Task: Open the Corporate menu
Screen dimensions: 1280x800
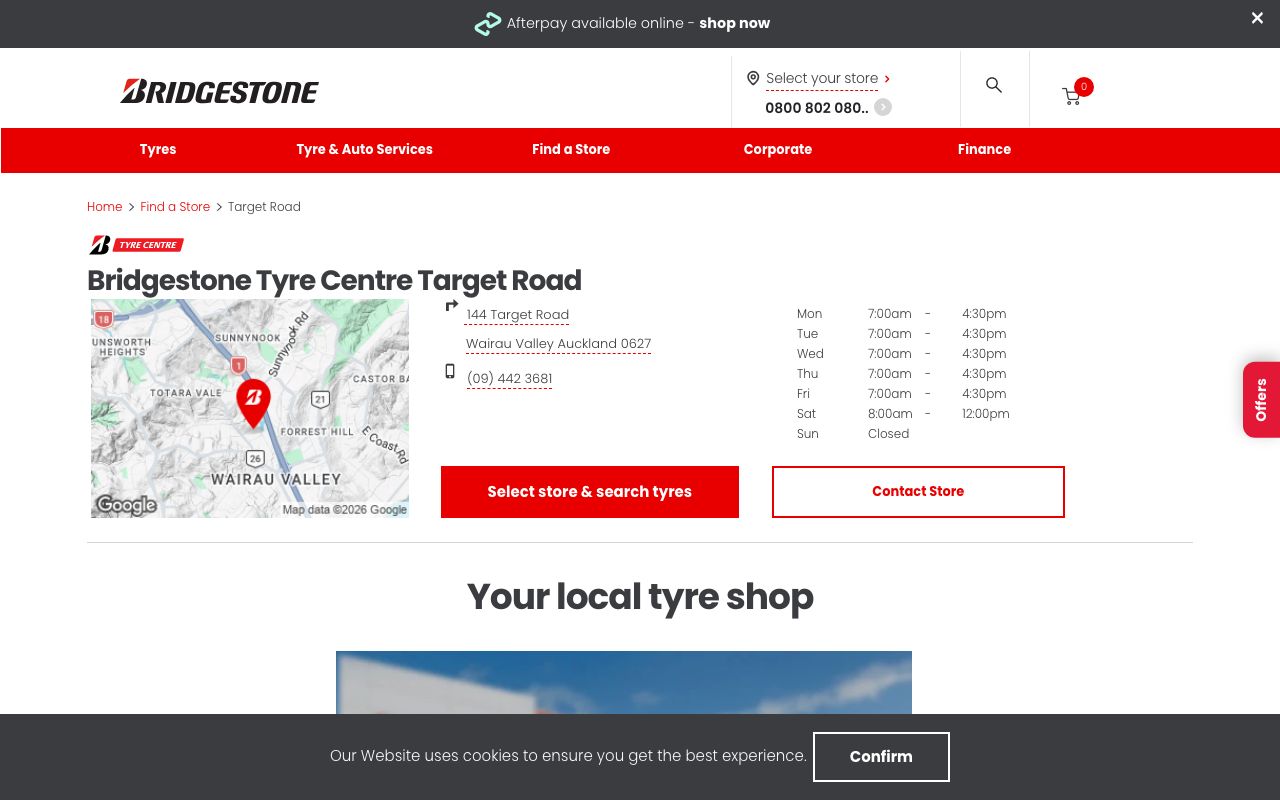Action: click(x=778, y=149)
